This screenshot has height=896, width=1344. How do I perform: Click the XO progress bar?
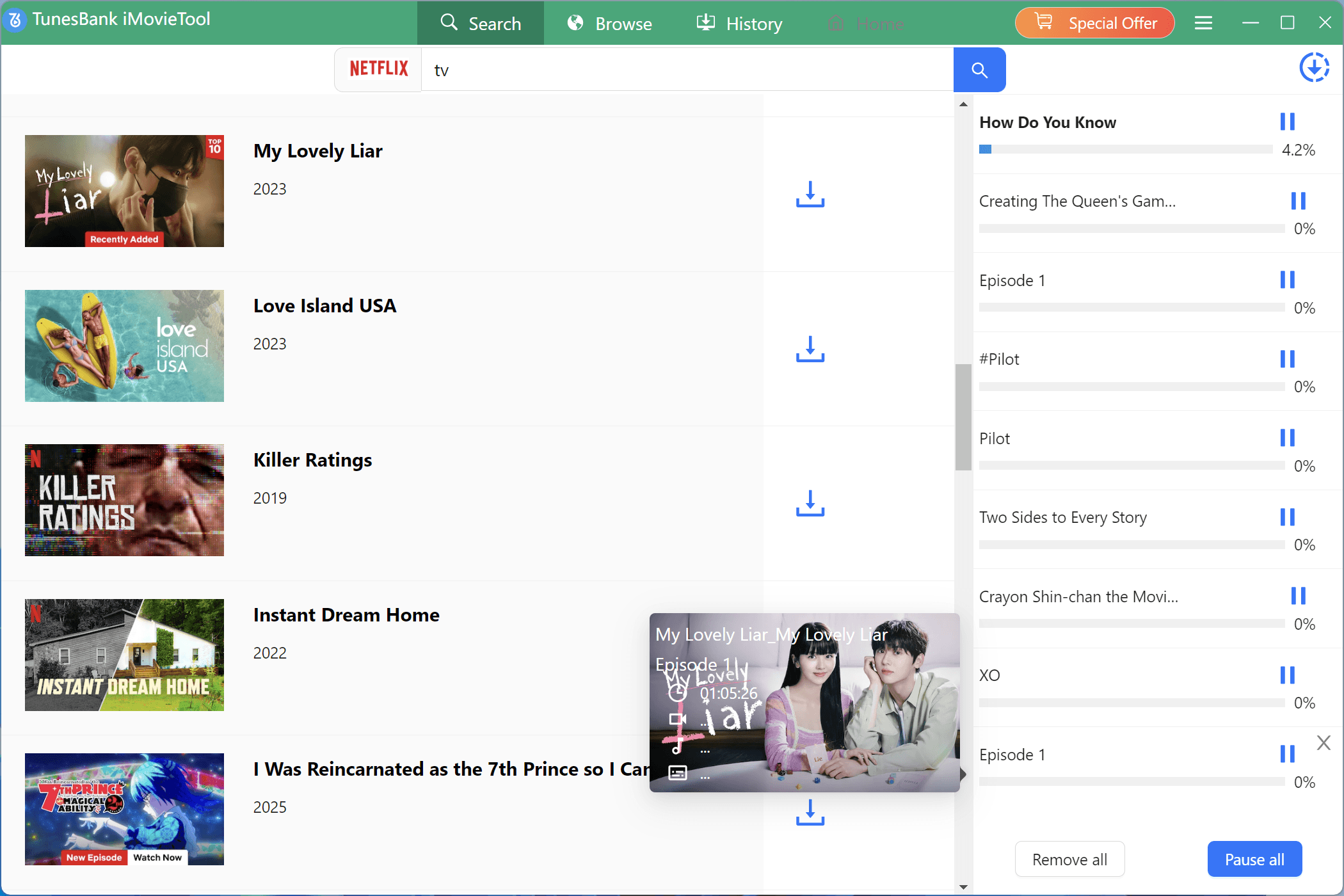[1132, 703]
